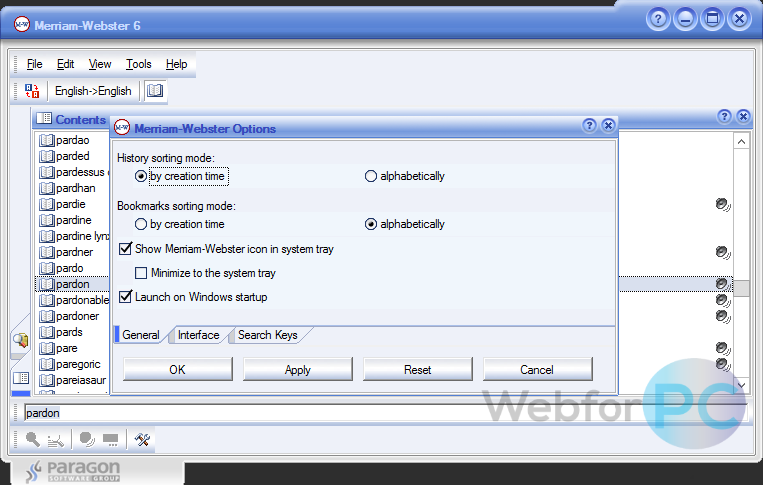Click the search input field containing pardon
The width and height of the screenshot is (763, 485).
pyautogui.click(x=384, y=413)
